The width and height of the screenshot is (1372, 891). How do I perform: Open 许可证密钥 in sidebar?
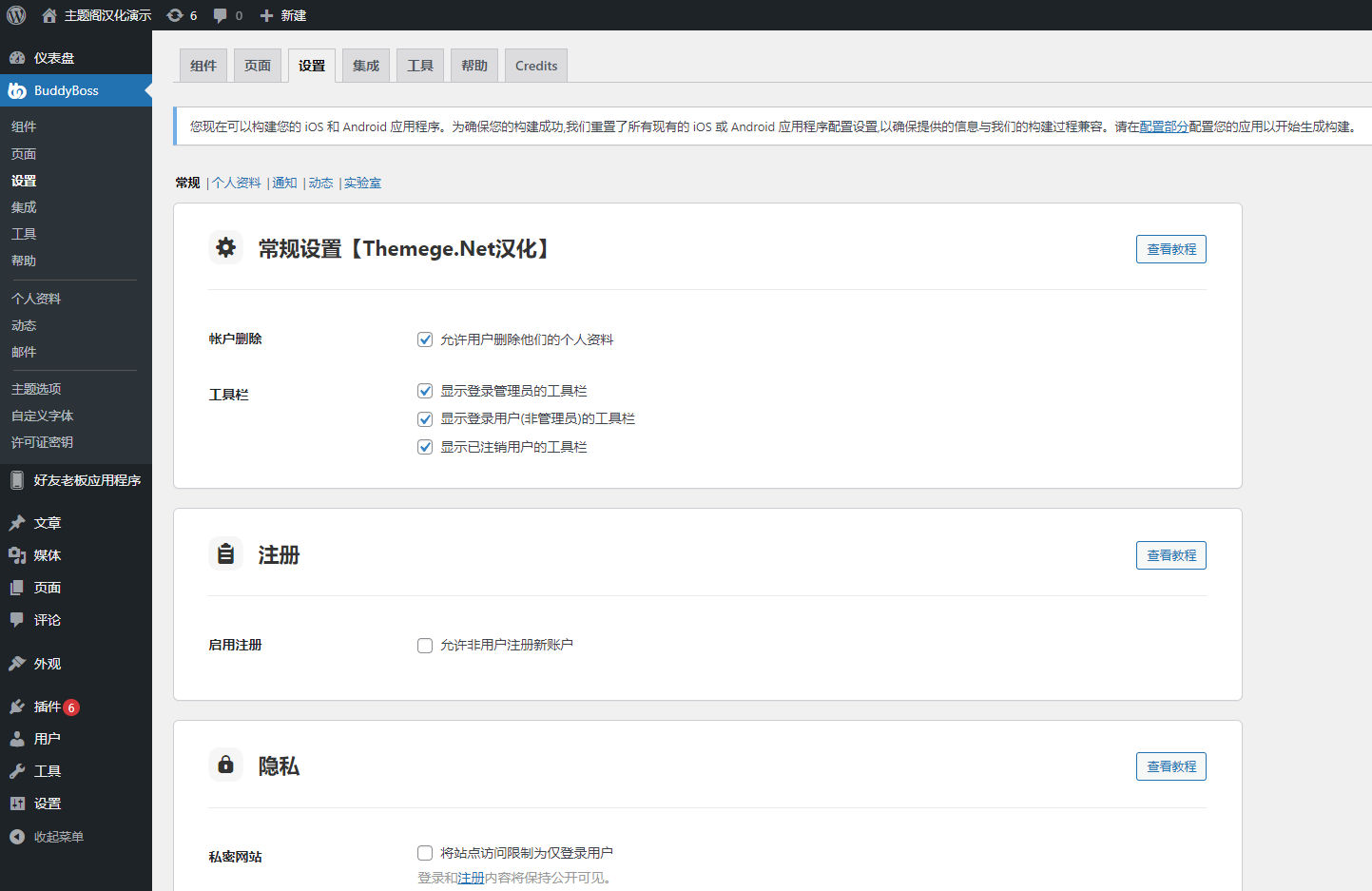43,442
